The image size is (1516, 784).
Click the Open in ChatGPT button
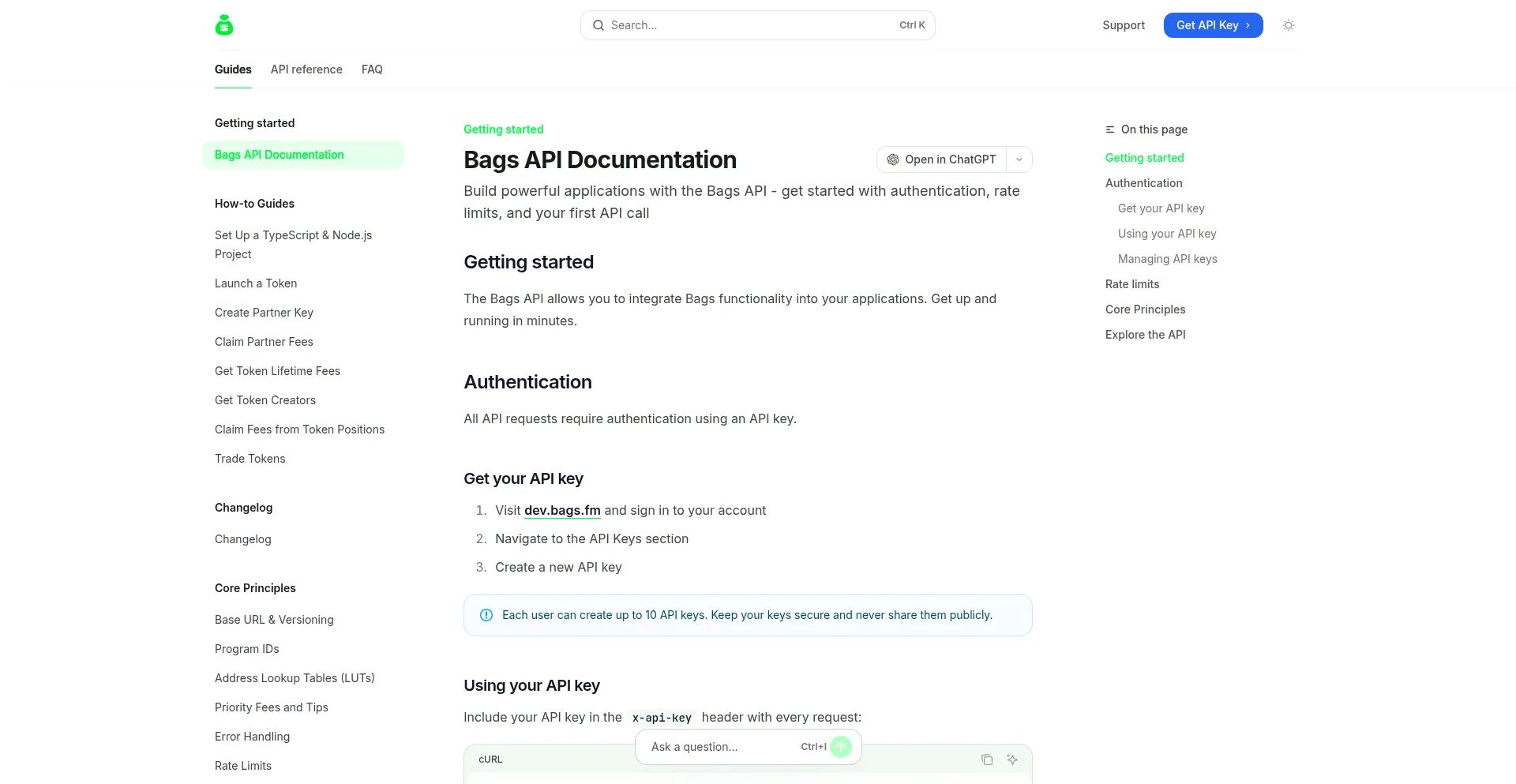(x=942, y=159)
